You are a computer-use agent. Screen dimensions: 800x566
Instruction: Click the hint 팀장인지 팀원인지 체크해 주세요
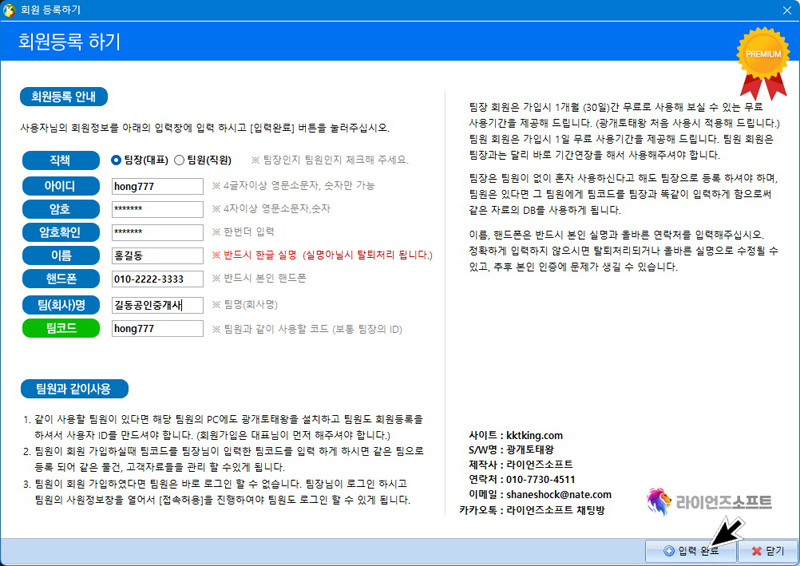tap(330, 160)
